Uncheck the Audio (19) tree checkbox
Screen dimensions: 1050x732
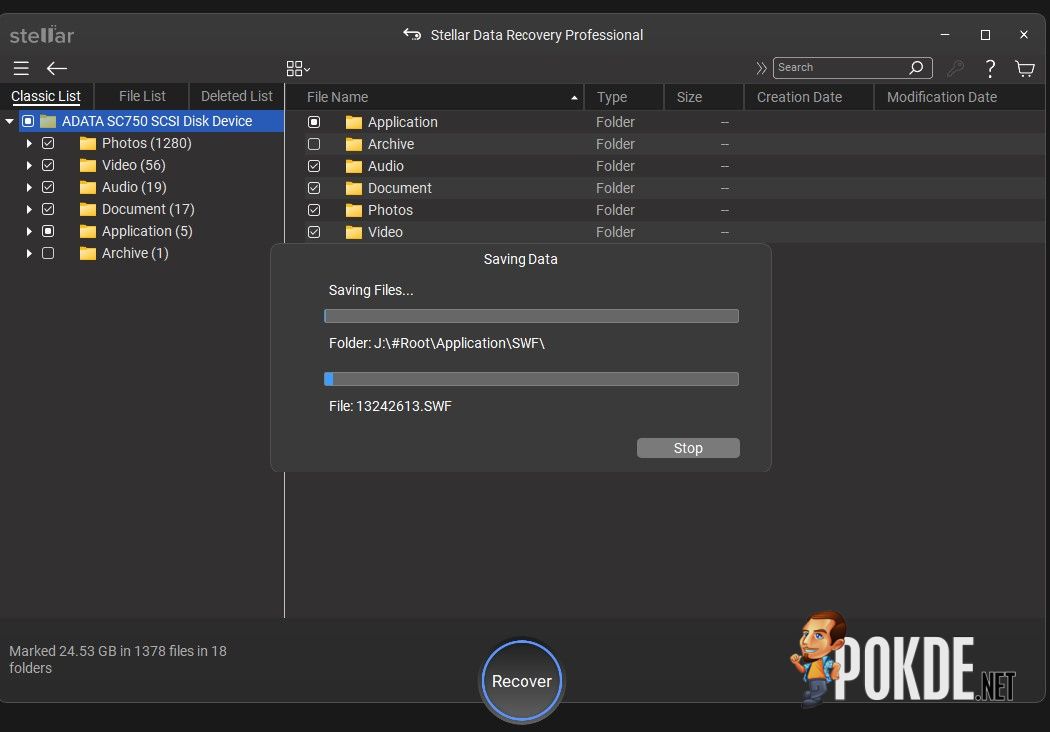[48, 188]
